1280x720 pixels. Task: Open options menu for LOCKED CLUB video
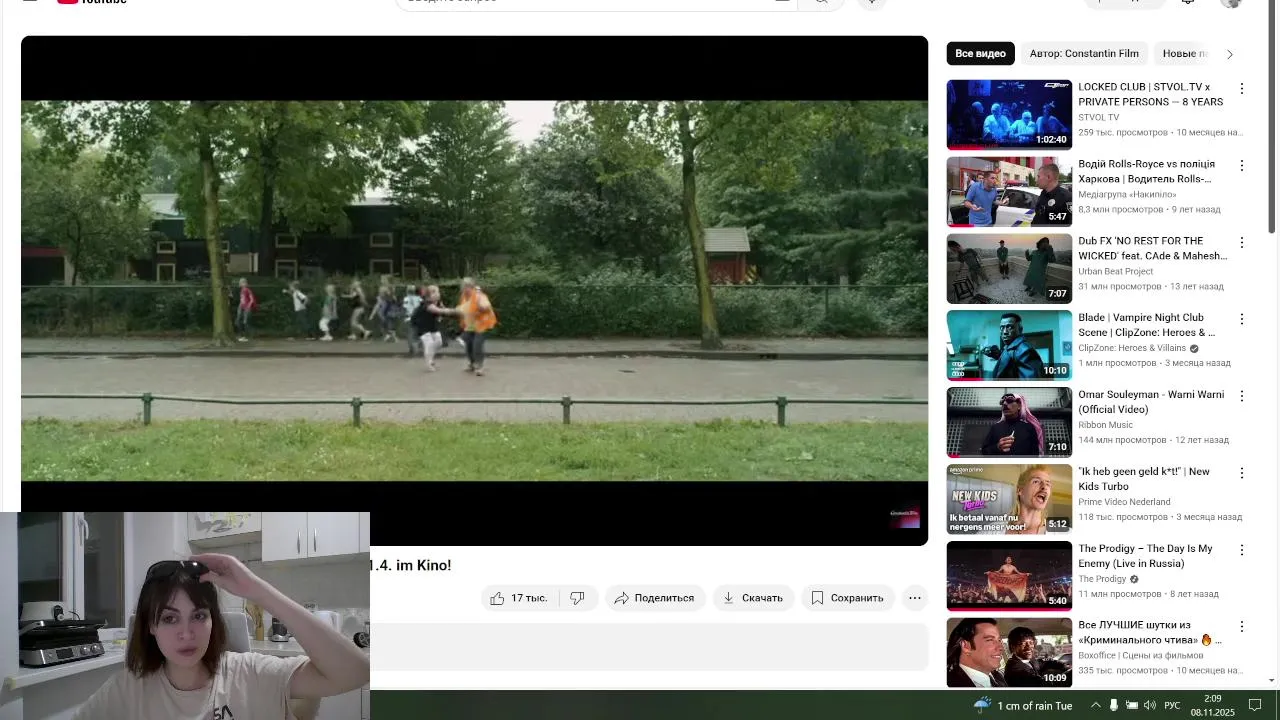point(1241,89)
